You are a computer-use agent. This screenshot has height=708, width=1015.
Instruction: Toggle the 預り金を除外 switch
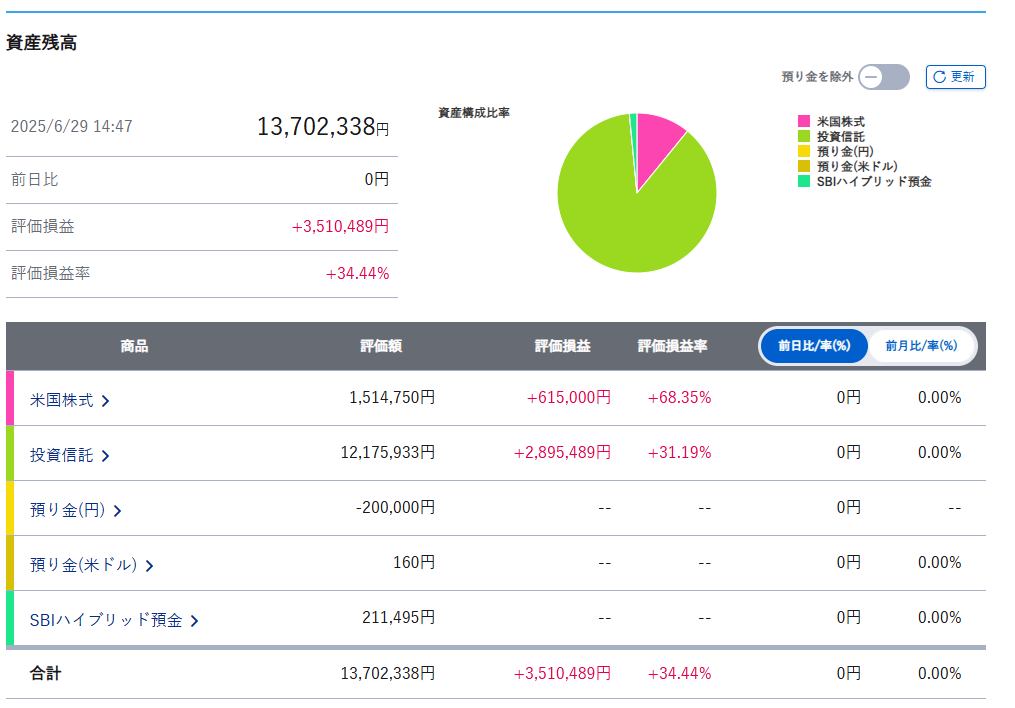[x=884, y=77]
